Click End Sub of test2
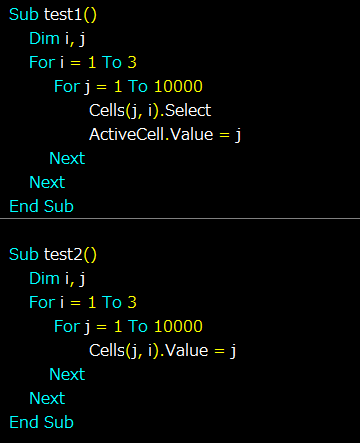This screenshot has height=443, width=360. [41, 422]
